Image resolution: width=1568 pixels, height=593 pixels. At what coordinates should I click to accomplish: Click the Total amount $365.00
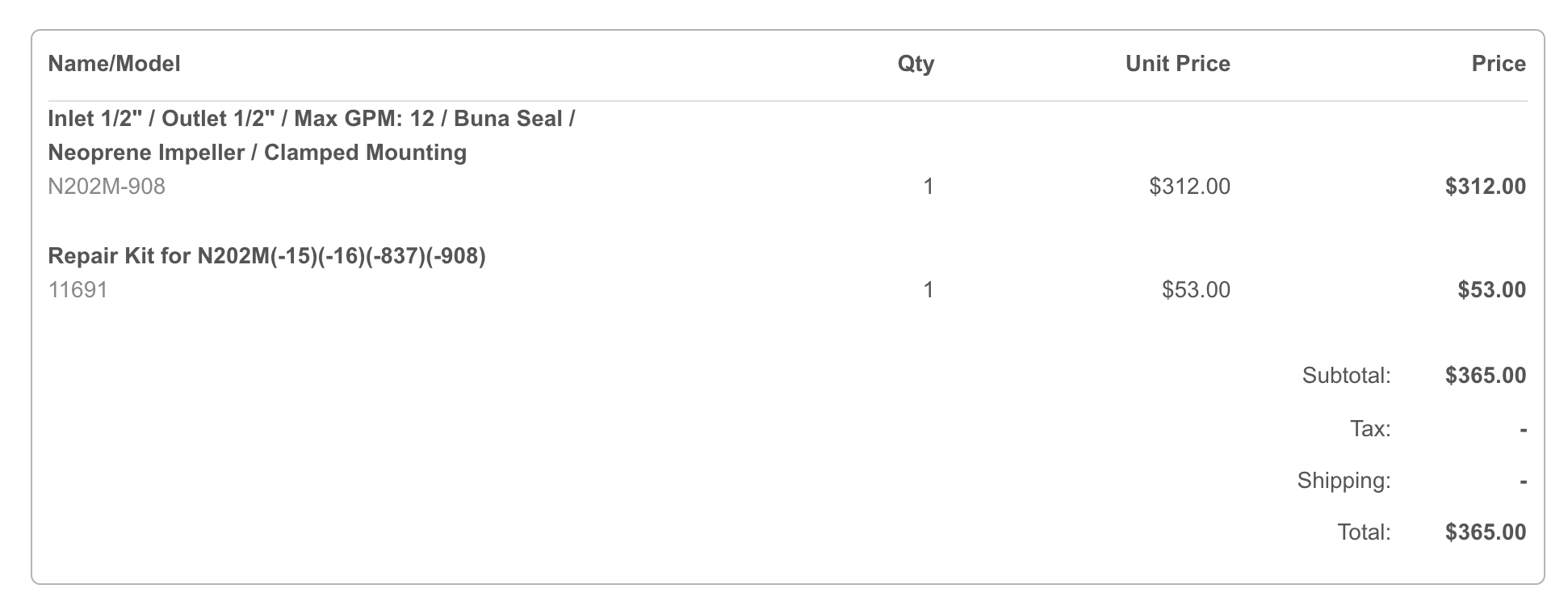click(x=1486, y=532)
